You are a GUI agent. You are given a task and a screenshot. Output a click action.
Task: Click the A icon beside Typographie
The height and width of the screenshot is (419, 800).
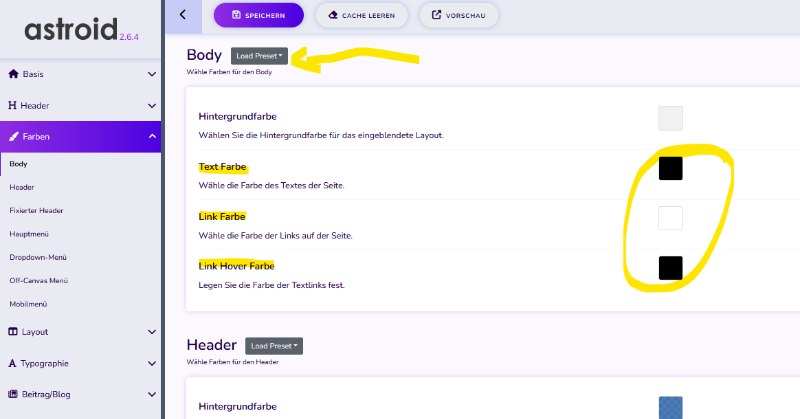point(12,363)
